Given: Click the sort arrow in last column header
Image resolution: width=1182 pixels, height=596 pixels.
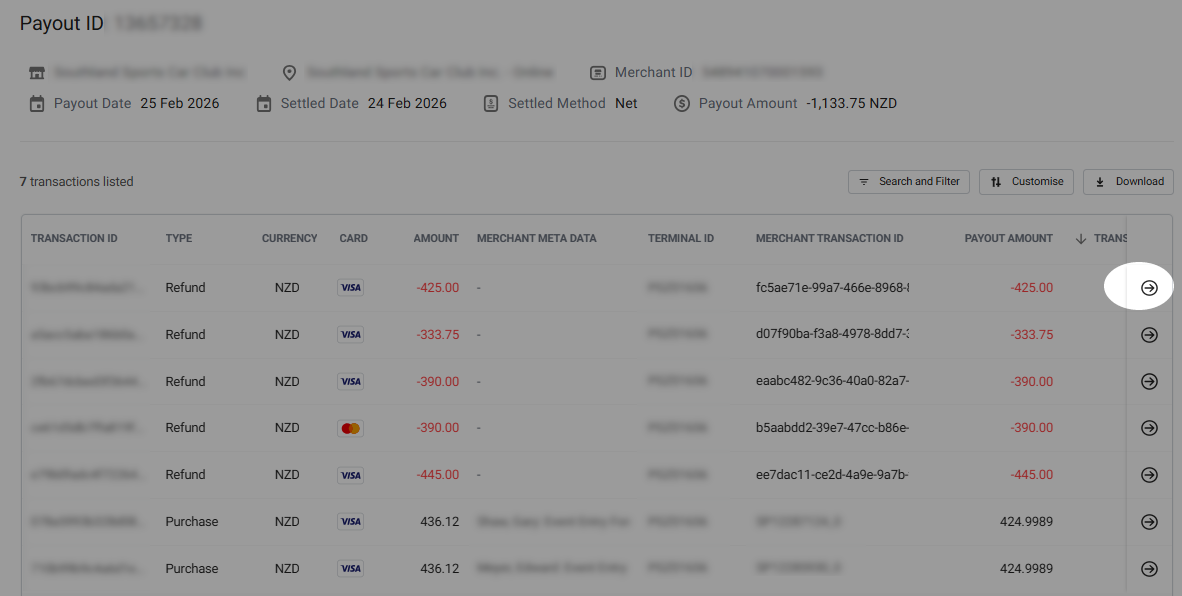Looking at the screenshot, I should [x=1080, y=239].
